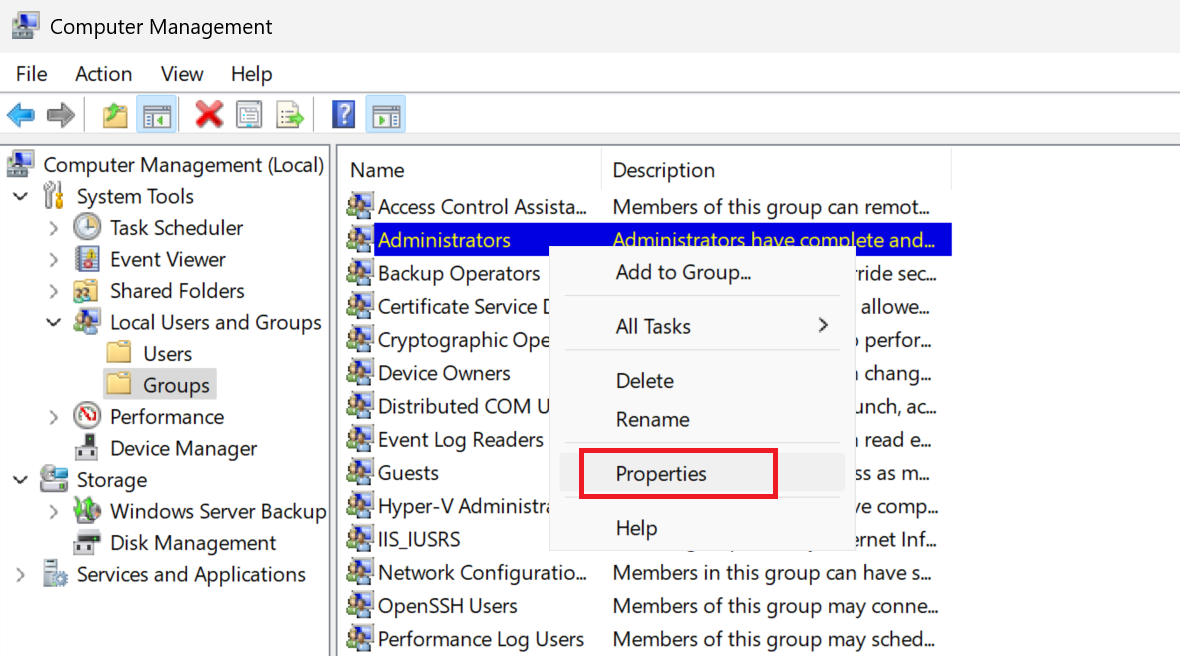Click the Back arrow toolbar icon
1180x656 pixels.
pyautogui.click(x=21, y=115)
